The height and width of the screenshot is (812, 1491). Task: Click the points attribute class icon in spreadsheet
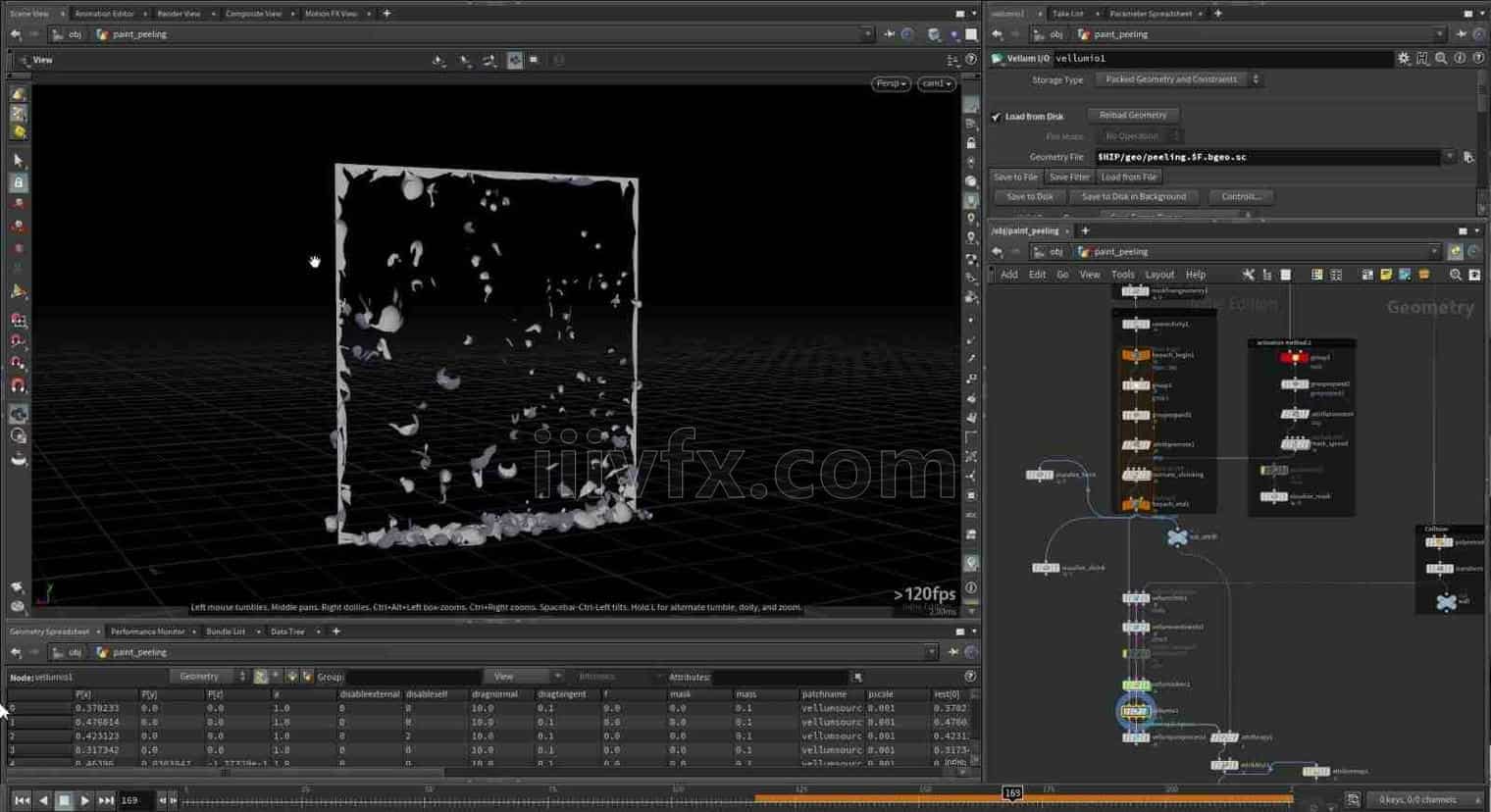261,677
